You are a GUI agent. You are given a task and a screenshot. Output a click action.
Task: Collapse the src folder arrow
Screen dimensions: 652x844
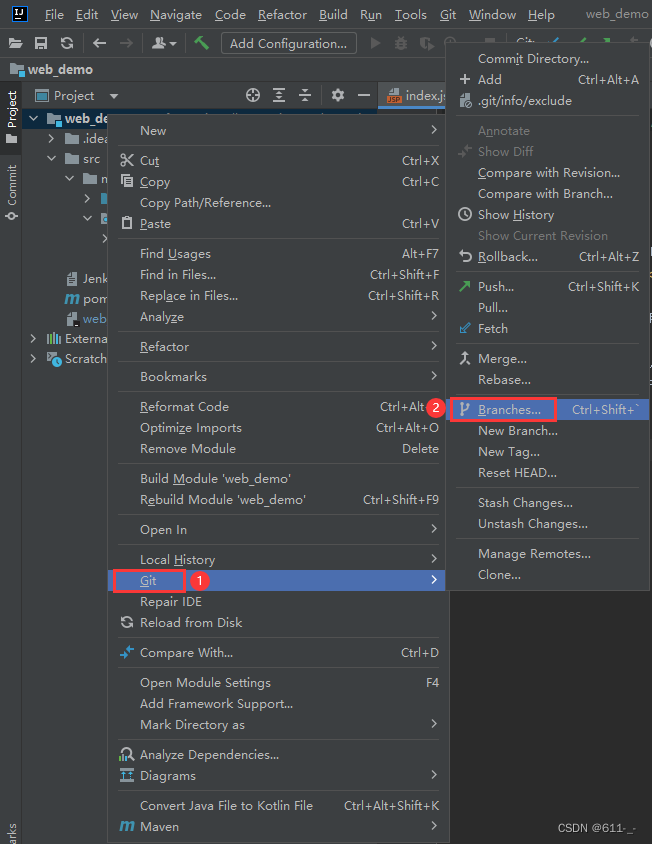coord(52,159)
